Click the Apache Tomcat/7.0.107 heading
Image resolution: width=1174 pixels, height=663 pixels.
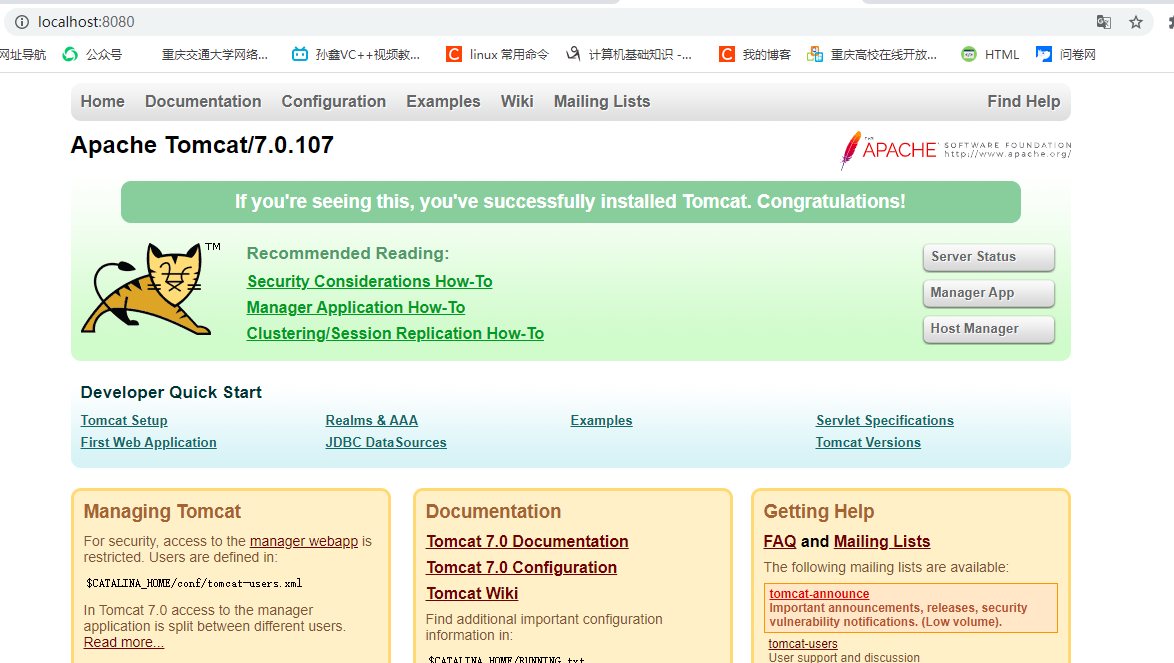(x=202, y=144)
